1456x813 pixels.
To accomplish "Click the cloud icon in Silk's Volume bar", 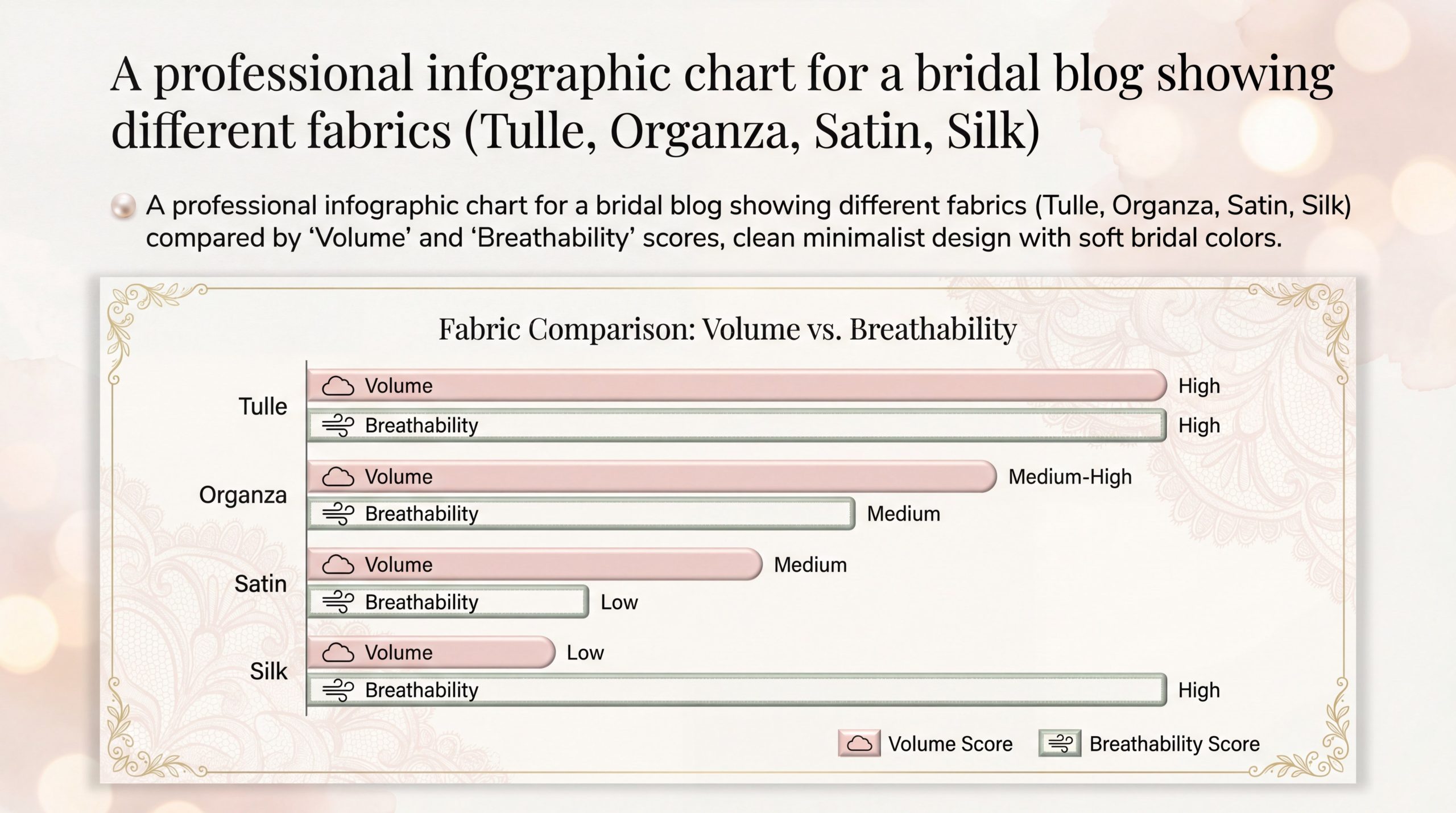I will pos(338,653).
